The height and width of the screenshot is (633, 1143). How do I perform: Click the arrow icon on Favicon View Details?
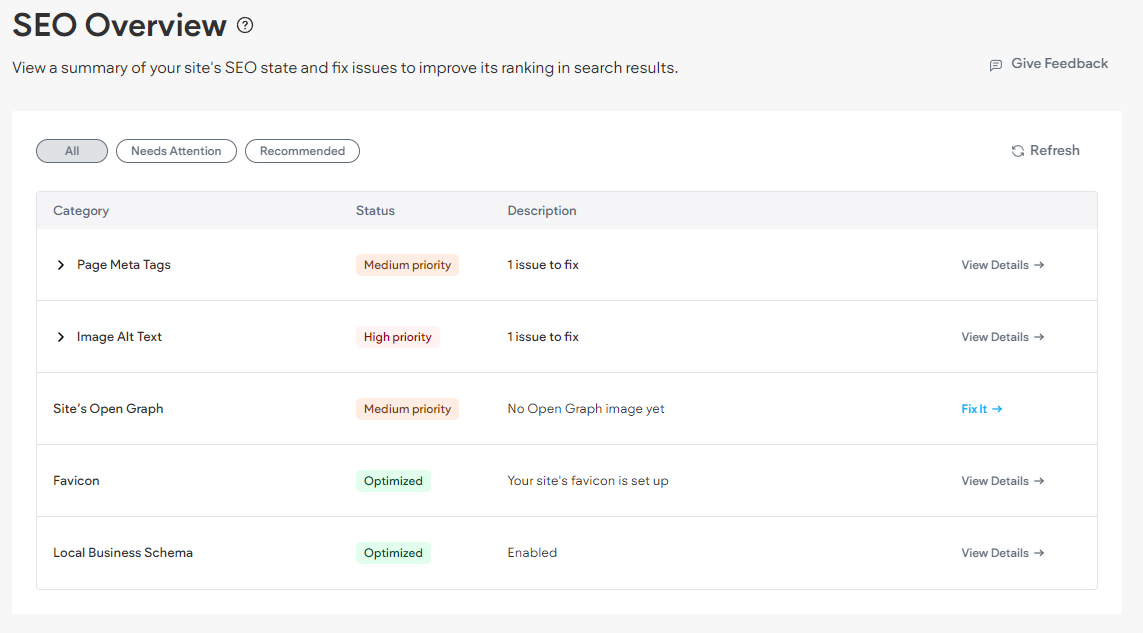1040,480
